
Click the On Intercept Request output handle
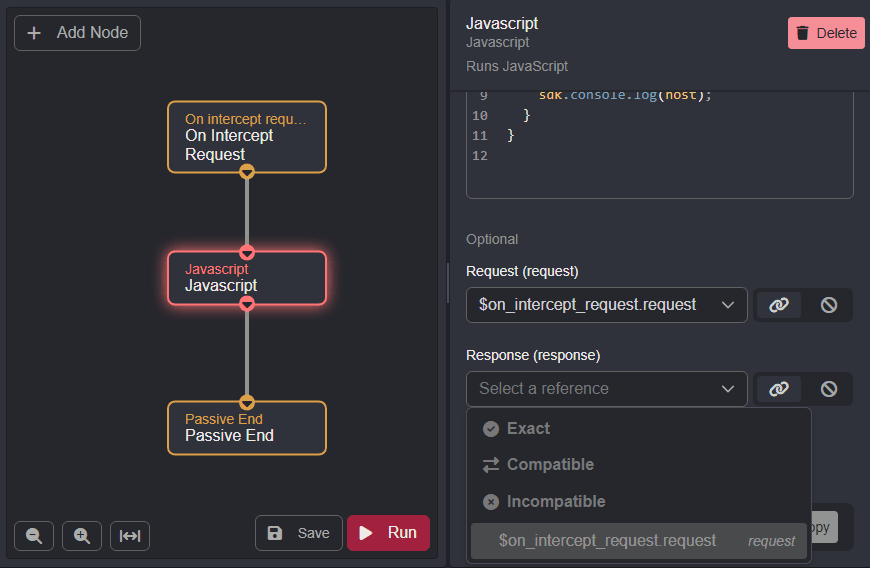(247, 172)
